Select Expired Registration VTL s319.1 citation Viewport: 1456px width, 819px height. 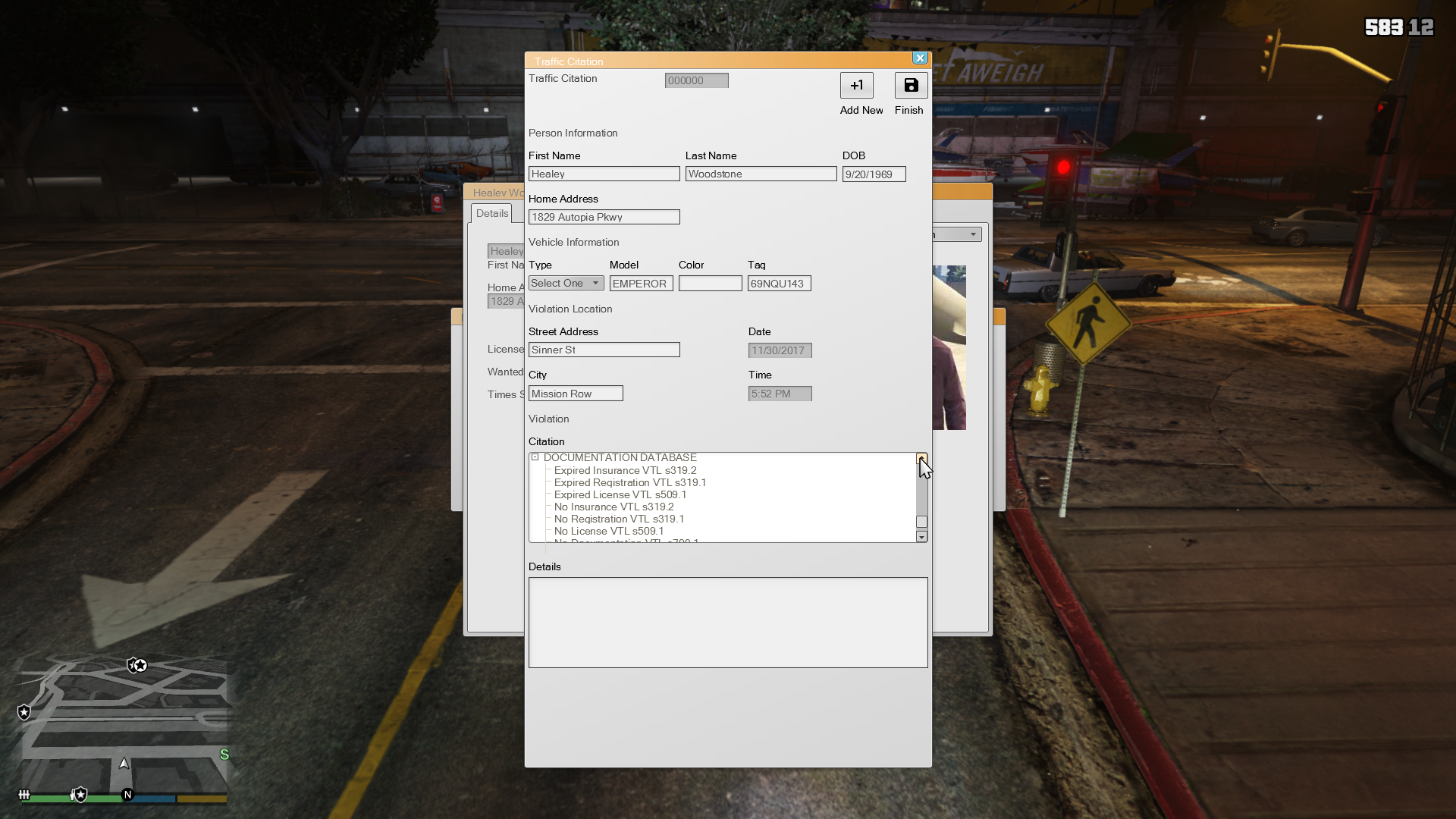[629, 482]
